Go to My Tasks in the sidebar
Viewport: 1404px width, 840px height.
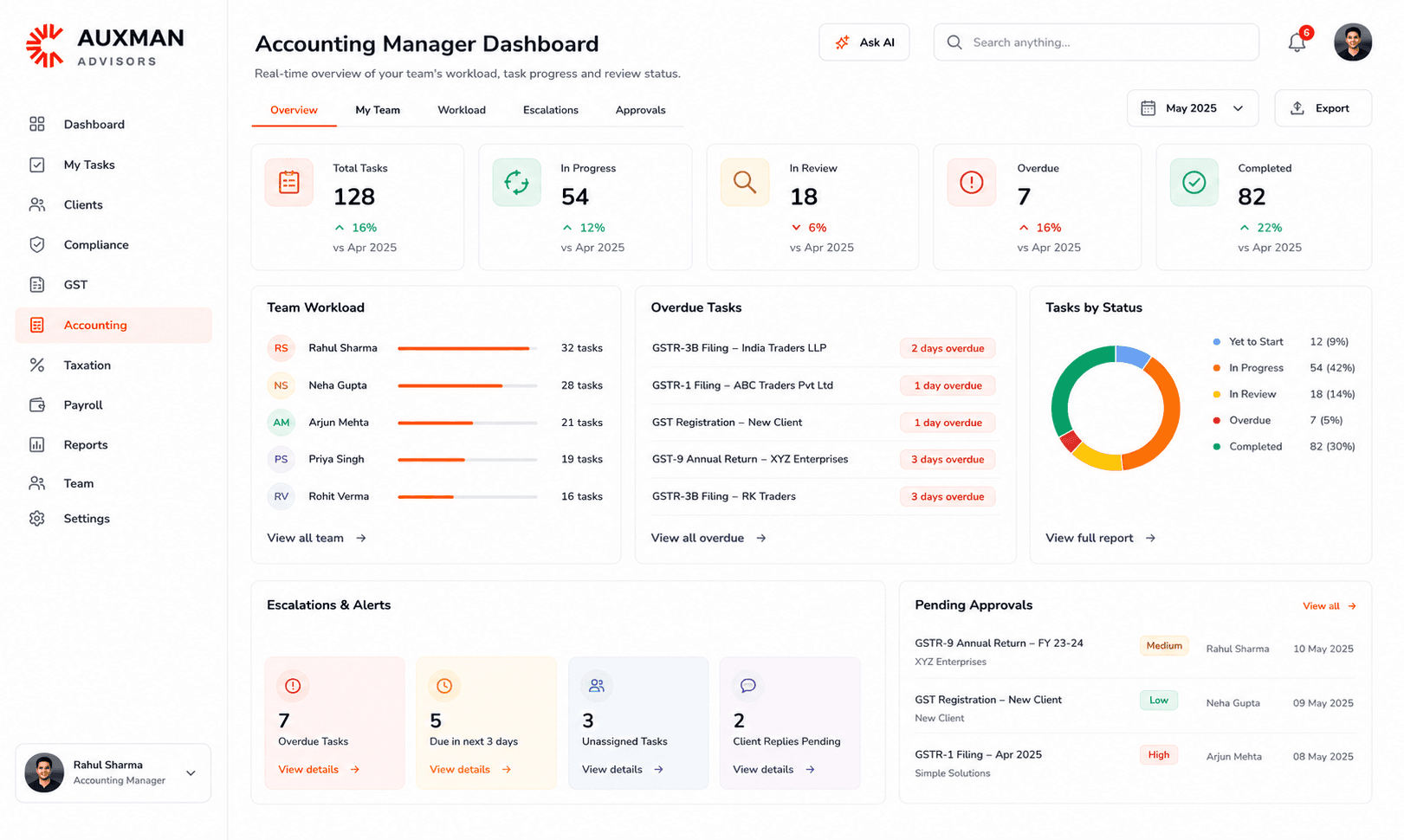coord(113,165)
